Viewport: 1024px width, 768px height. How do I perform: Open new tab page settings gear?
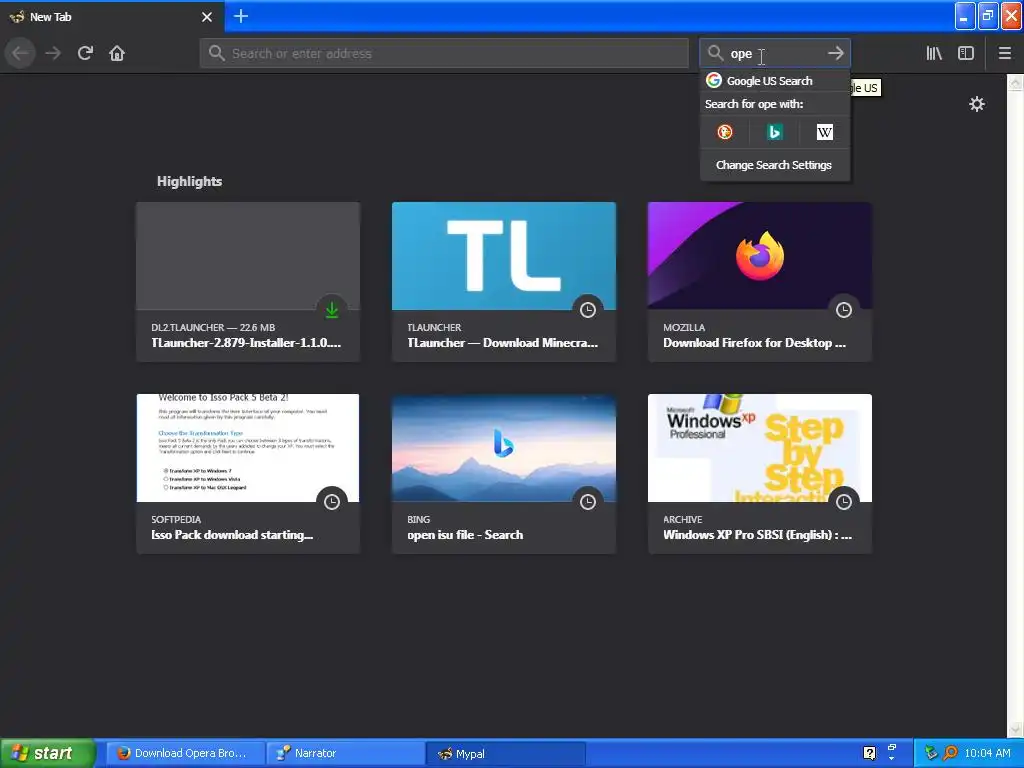tap(976, 104)
